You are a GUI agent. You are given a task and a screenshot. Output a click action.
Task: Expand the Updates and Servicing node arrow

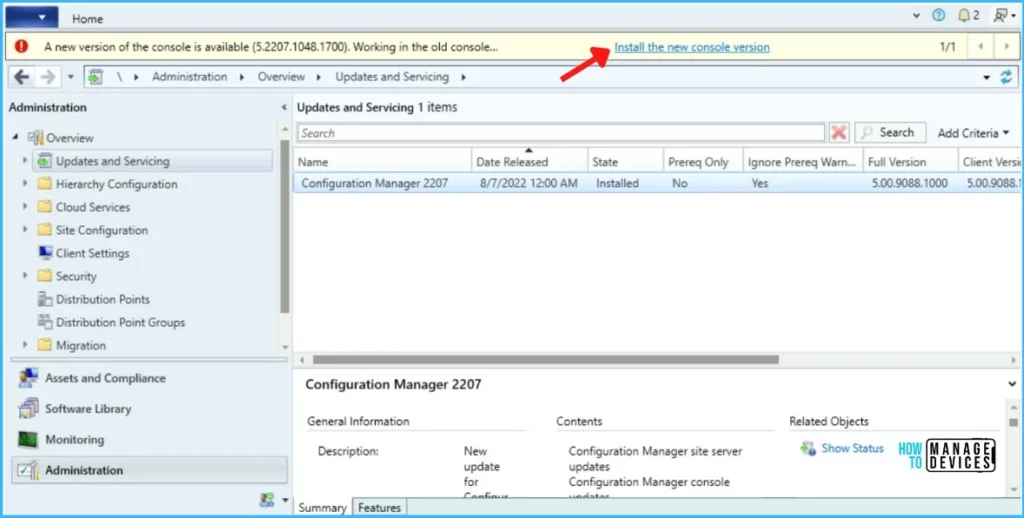tap(25, 161)
